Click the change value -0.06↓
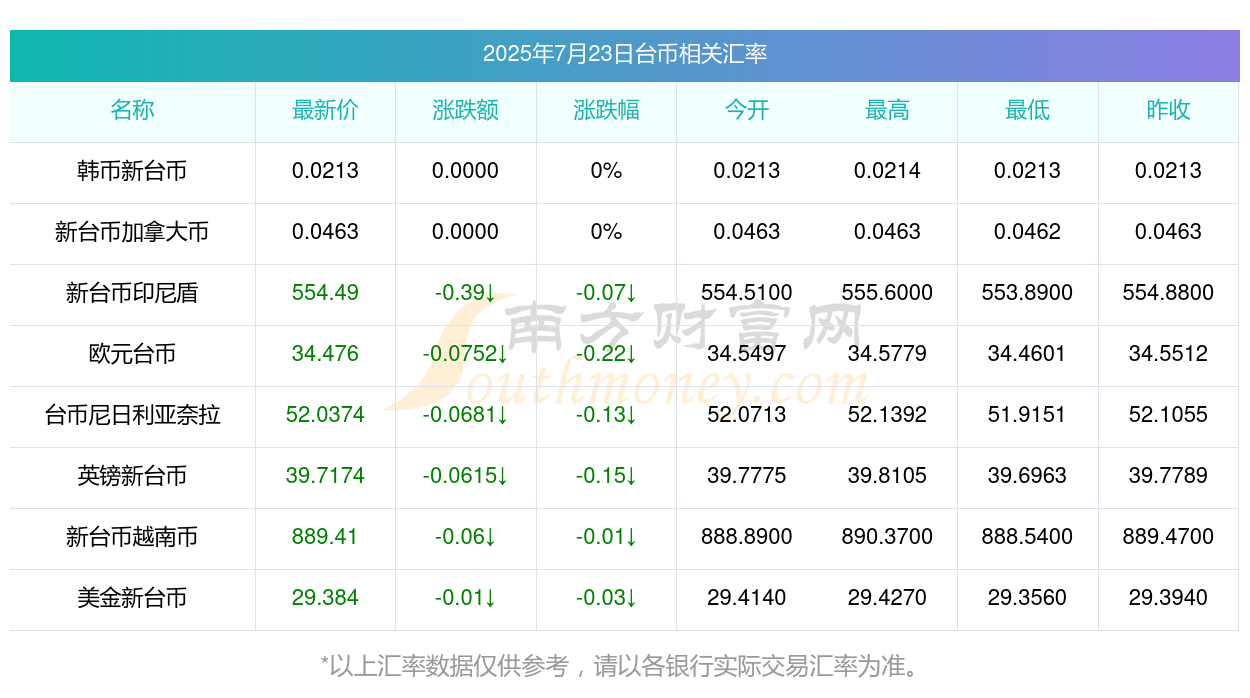 (465, 537)
